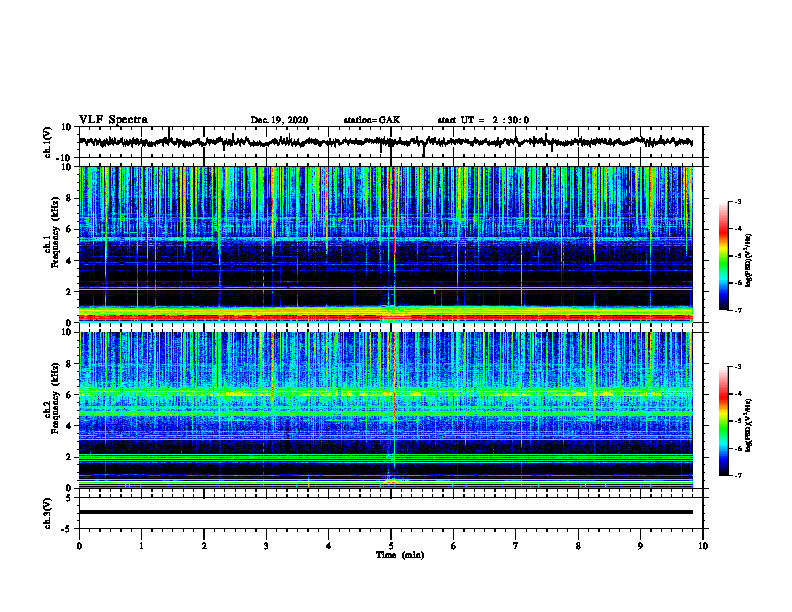Click the color scale bar beside ch.2 spectrogram
Screen dimensions: 792x612
click(x=723, y=421)
